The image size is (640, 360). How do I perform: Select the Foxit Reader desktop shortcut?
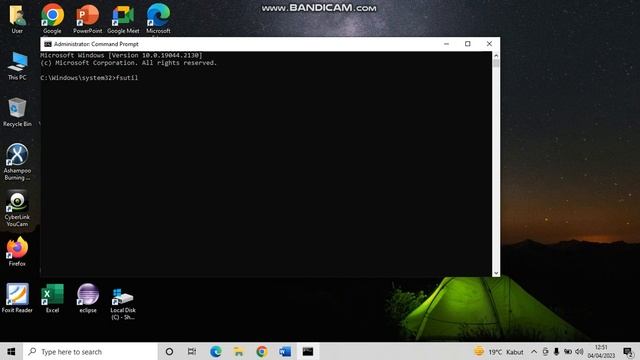[17, 298]
